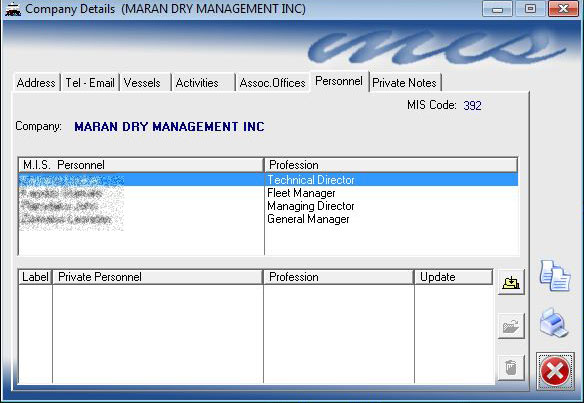
Task: Select the Technical Director row
Action: pos(268,180)
